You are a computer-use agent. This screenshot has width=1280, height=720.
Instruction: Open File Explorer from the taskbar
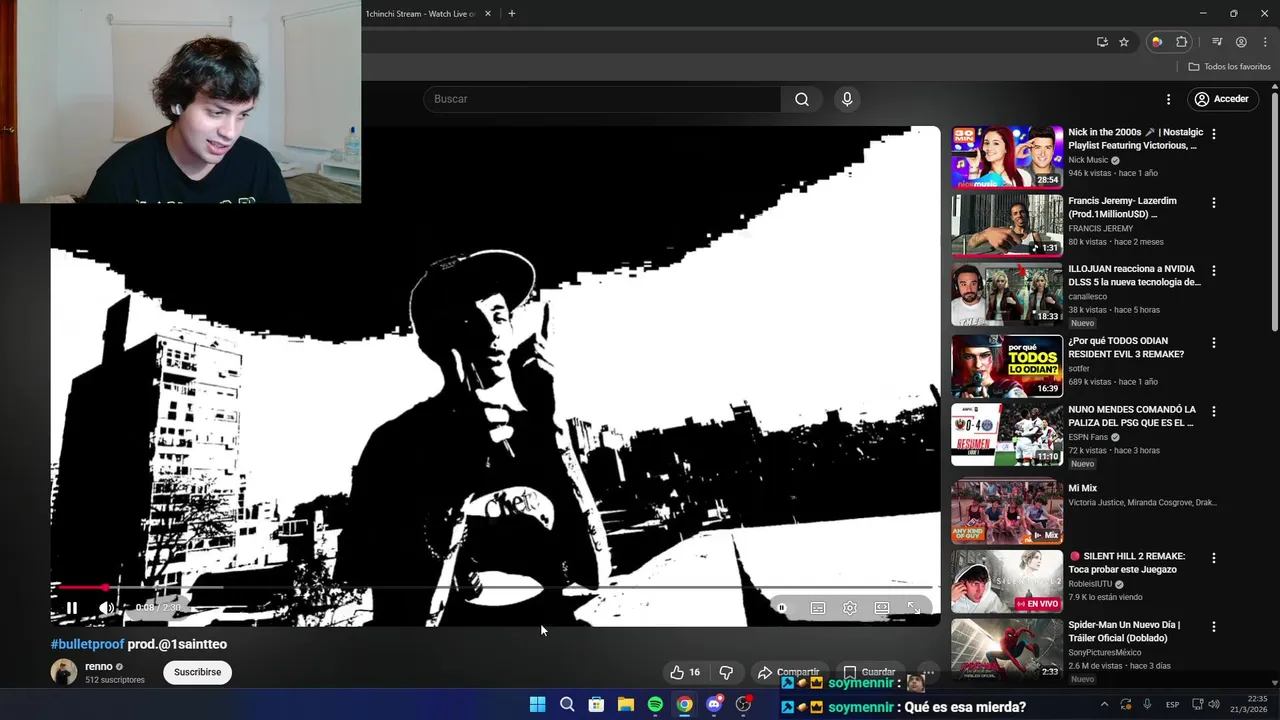tap(625, 704)
